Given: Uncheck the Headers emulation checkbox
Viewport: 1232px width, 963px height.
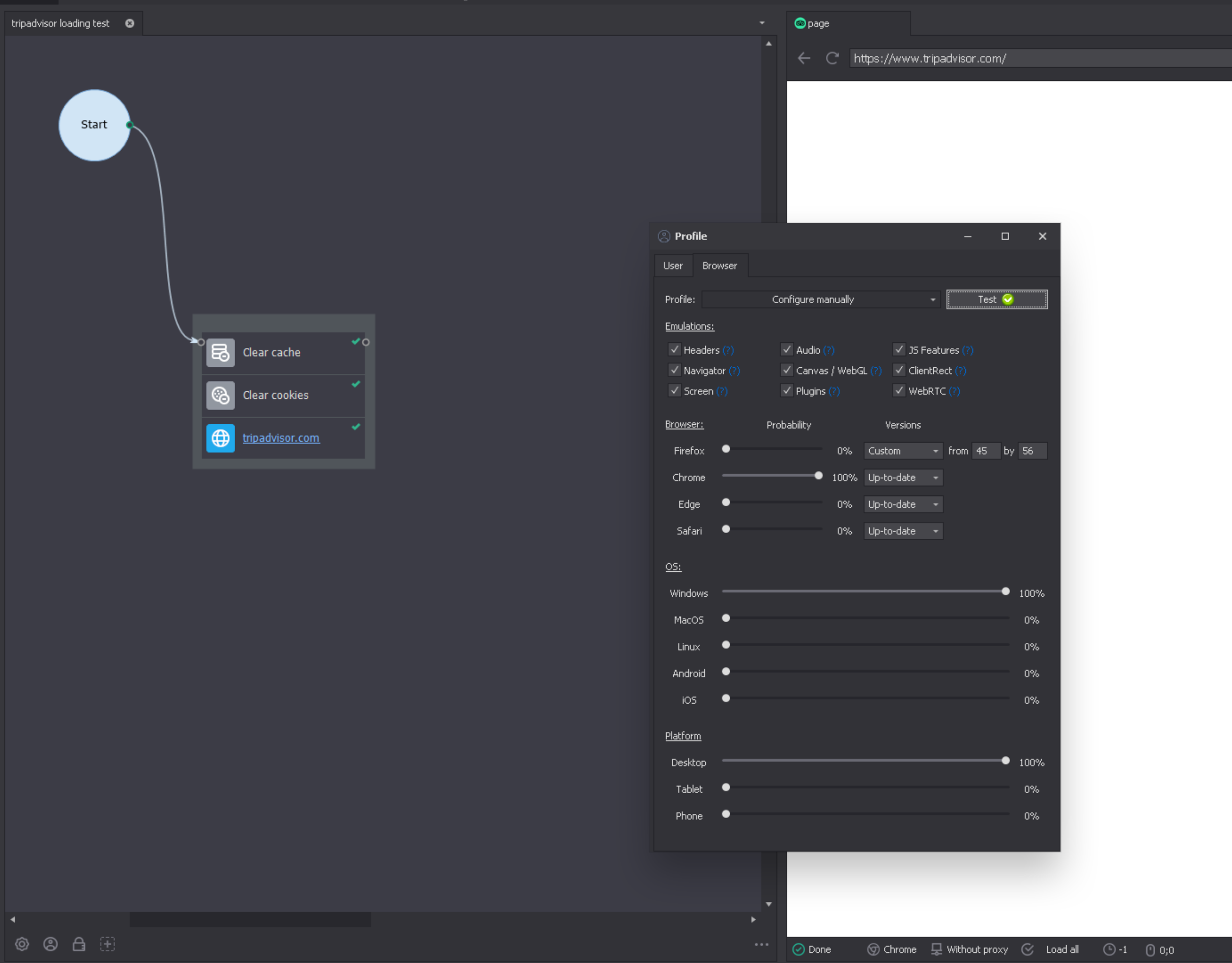Looking at the screenshot, I should pyautogui.click(x=675, y=349).
